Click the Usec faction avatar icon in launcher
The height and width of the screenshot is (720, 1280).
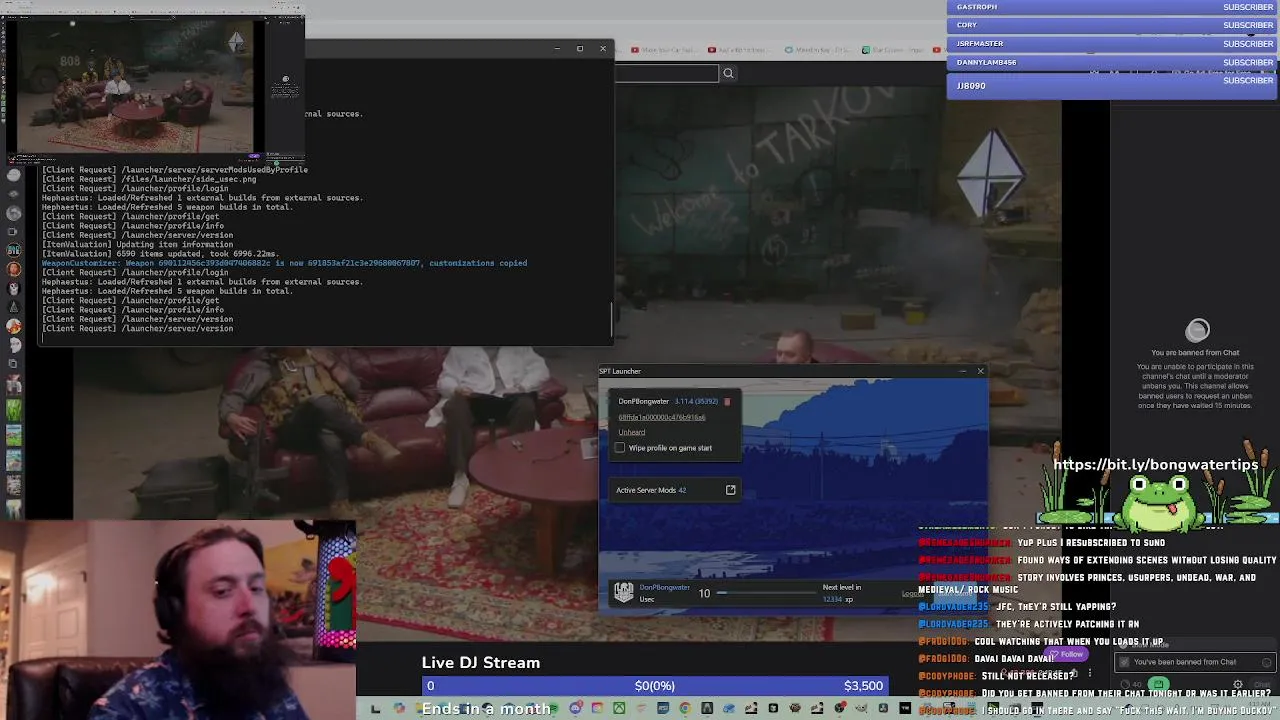[624, 593]
